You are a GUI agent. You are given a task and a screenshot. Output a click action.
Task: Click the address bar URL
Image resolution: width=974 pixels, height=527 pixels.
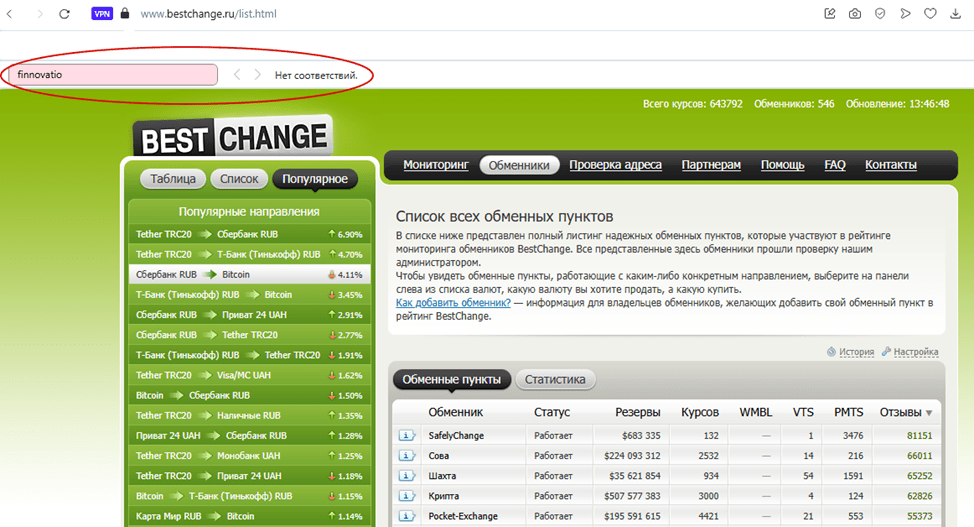click(208, 14)
